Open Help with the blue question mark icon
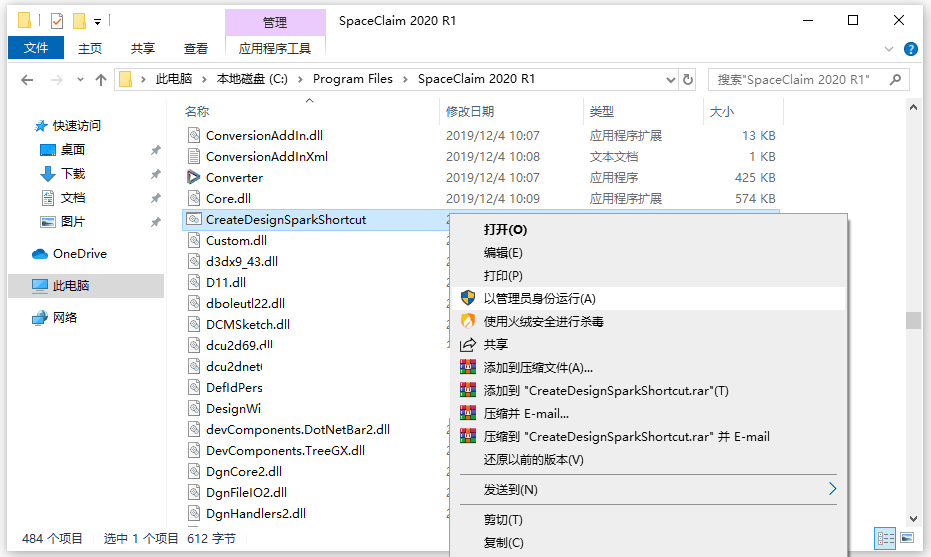Viewport: 931px width, 557px height. (x=910, y=49)
